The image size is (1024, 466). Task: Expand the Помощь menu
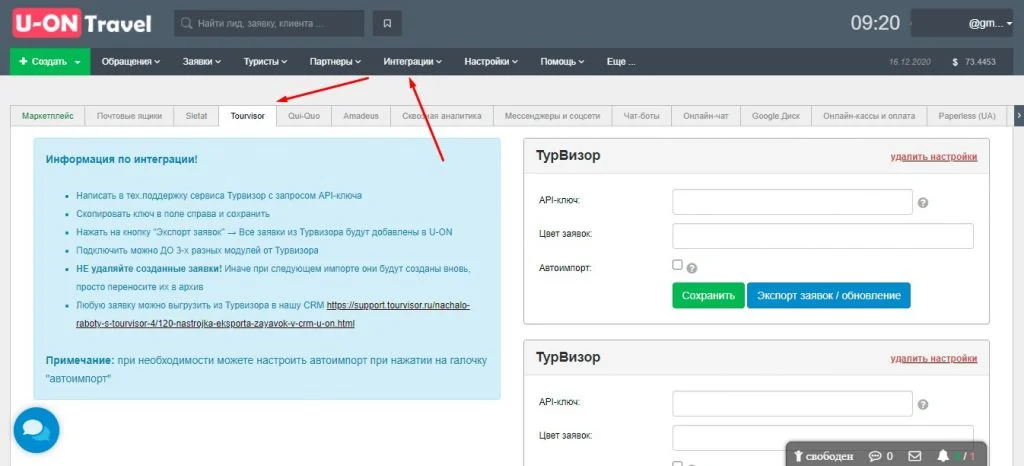click(x=562, y=62)
